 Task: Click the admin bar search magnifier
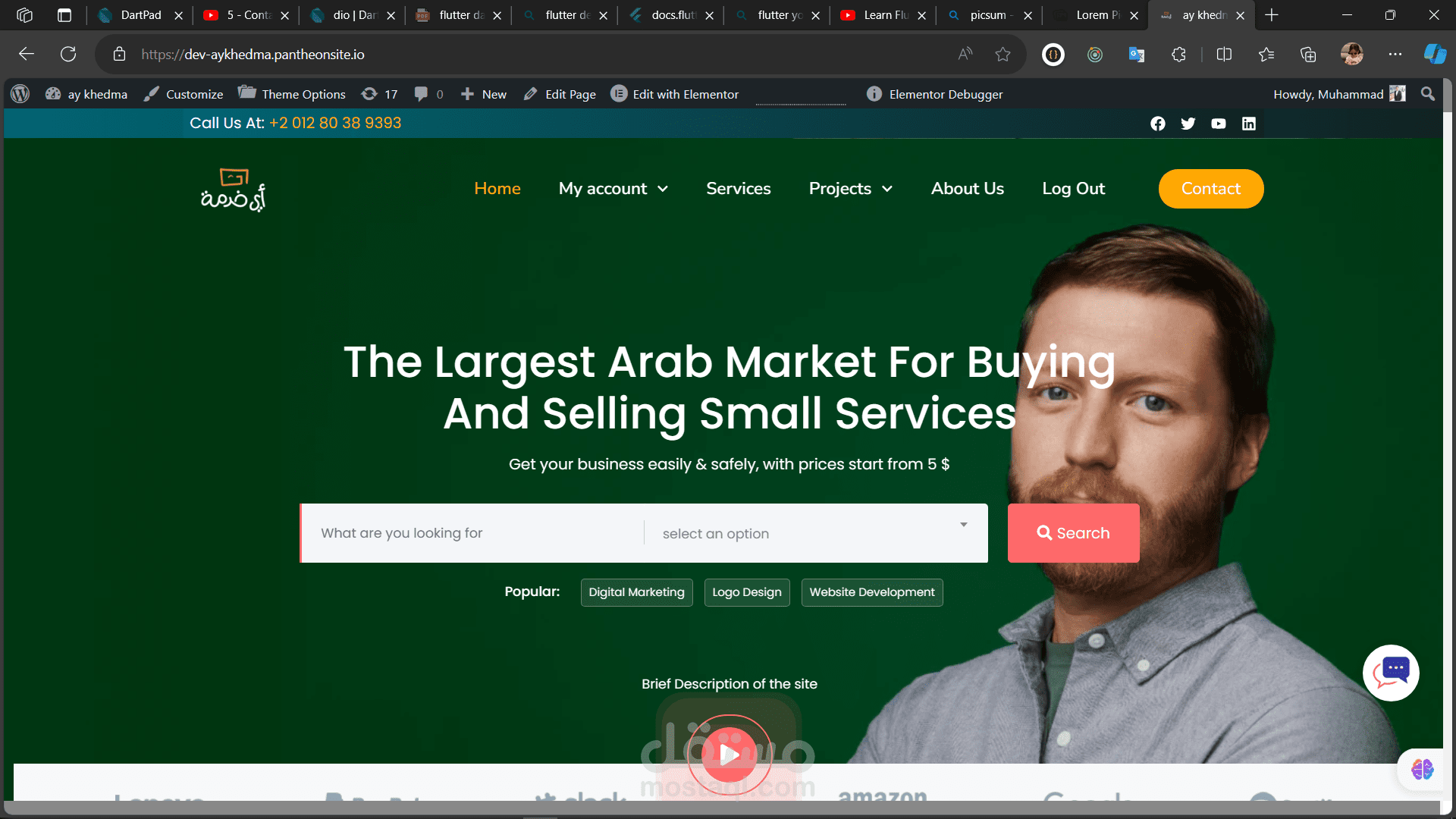click(x=1428, y=94)
